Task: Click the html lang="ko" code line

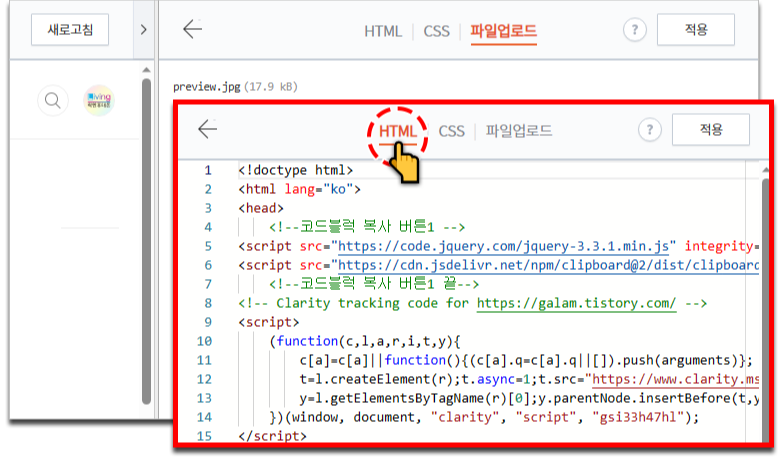Action: [299, 189]
